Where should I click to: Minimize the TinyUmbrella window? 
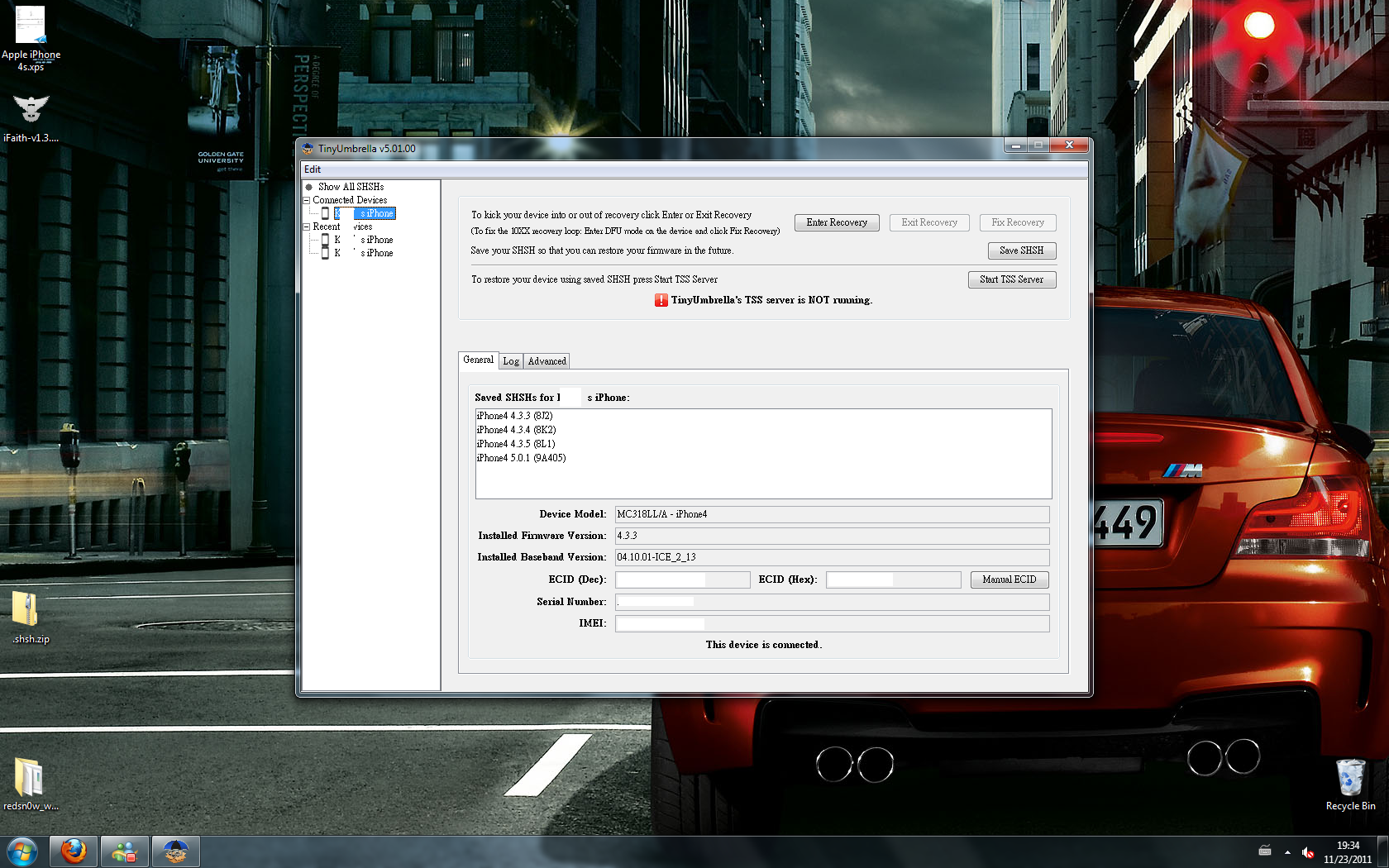coord(1015,145)
